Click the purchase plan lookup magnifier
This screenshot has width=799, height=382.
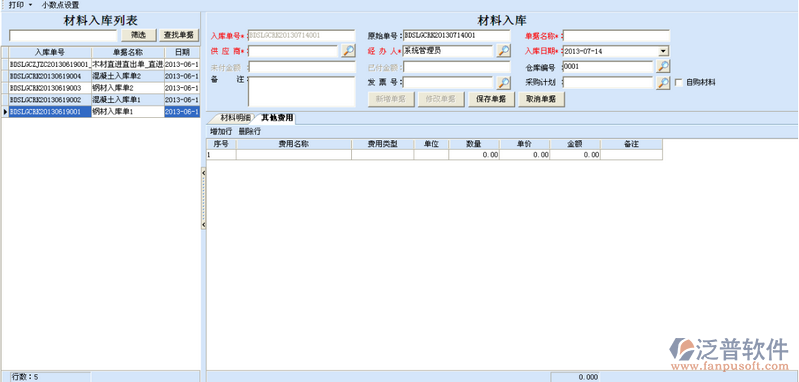coord(663,83)
